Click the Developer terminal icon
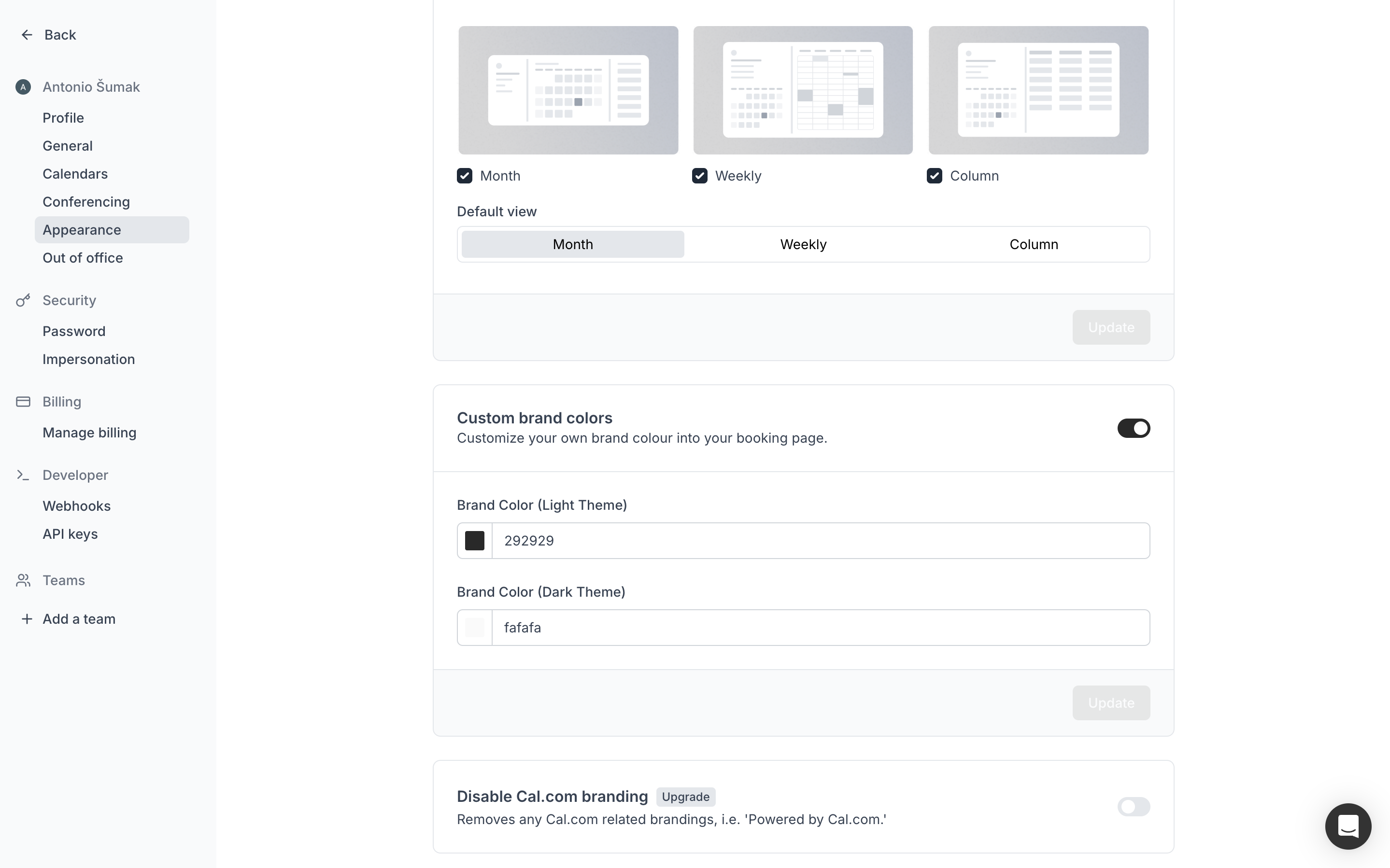Image resolution: width=1390 pixels, height=868 pixels. pyautogui.click(x=23, y=476)
